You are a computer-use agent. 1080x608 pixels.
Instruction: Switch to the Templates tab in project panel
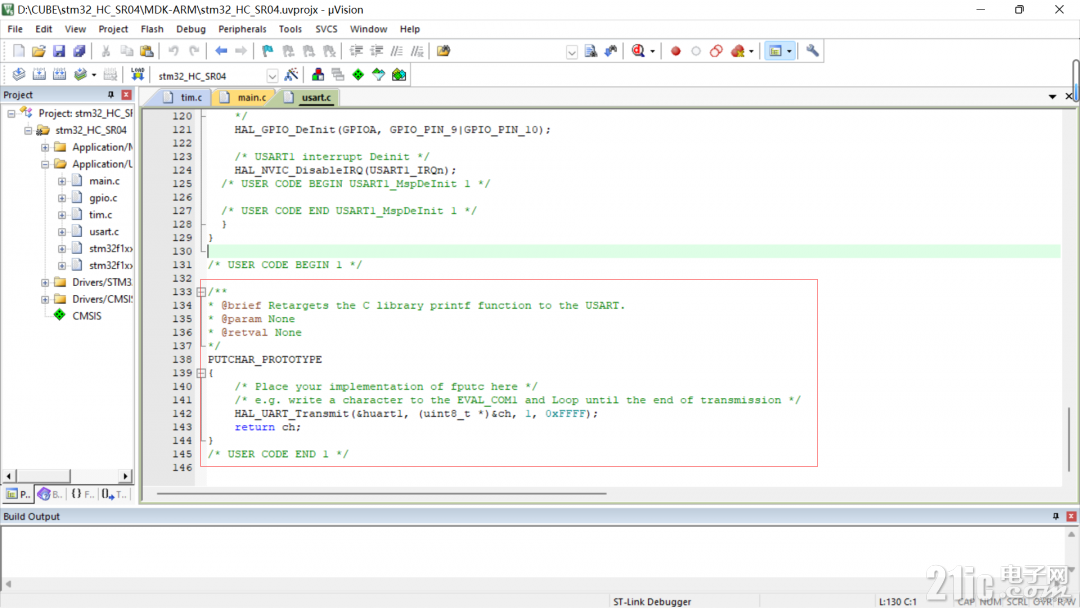(x=114, y=494)
